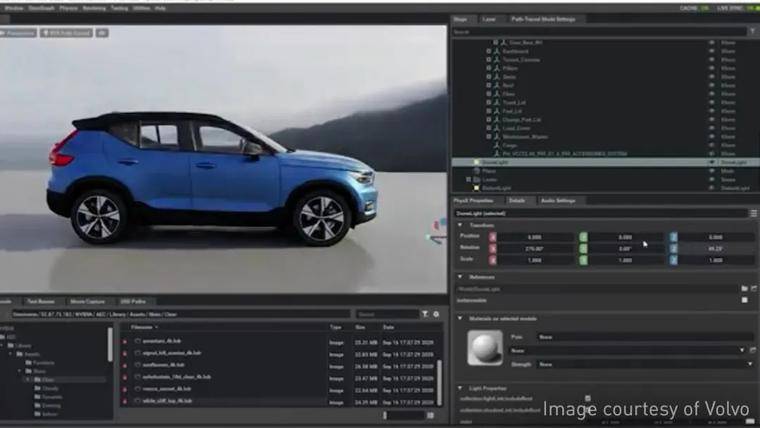Click the folder icon in References row

pos(744,288)
